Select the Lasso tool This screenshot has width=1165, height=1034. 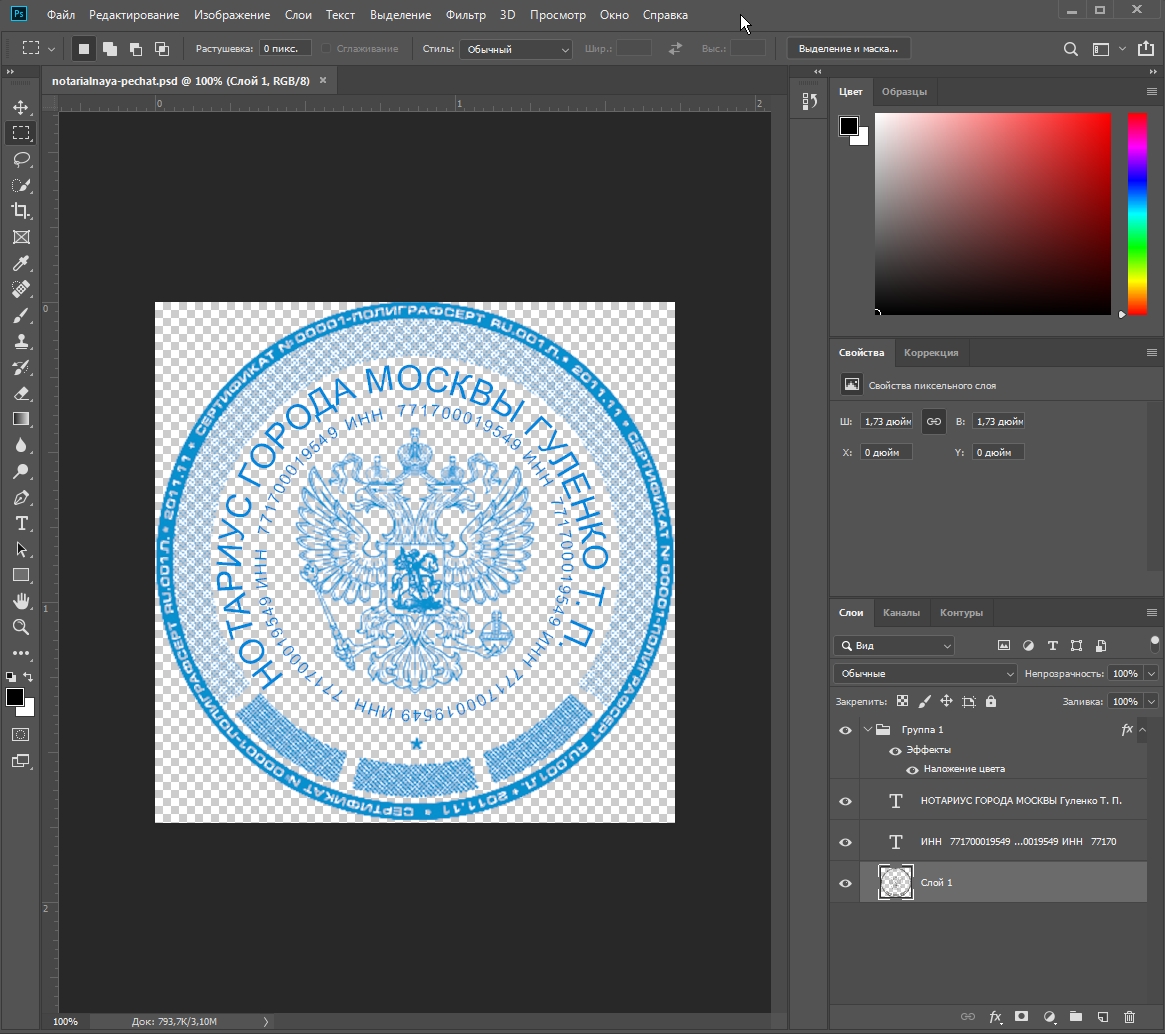tap(21, 159)
